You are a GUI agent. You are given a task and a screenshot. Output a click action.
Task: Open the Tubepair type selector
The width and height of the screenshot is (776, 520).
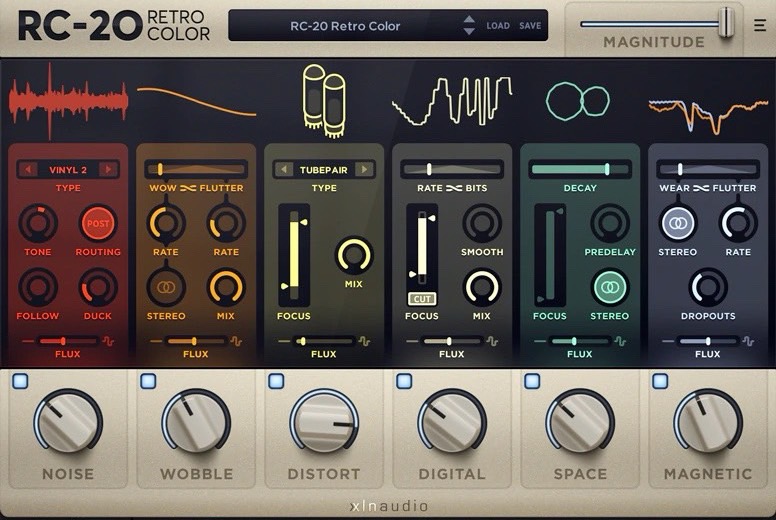coord(324,170)
